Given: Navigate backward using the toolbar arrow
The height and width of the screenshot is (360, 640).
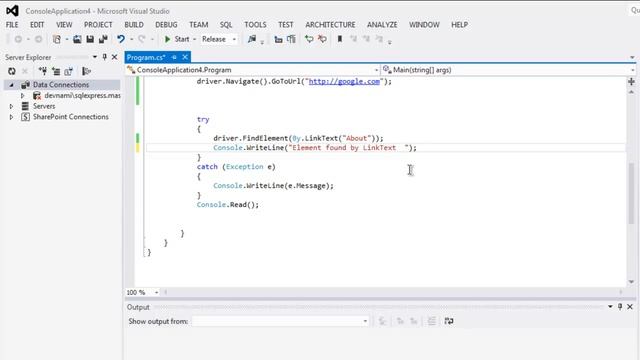Looking at the screenshot, I should [x=18, y=39].
